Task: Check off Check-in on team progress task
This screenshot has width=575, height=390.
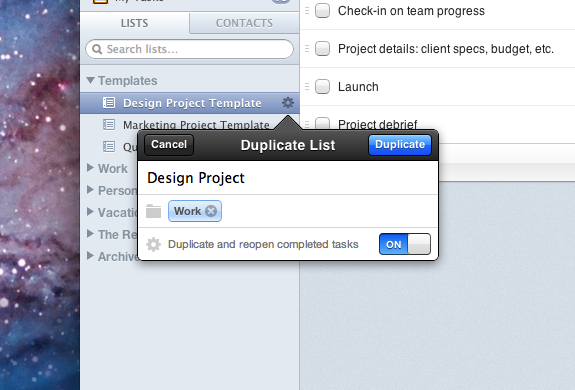Action: (x=322, y=11)
